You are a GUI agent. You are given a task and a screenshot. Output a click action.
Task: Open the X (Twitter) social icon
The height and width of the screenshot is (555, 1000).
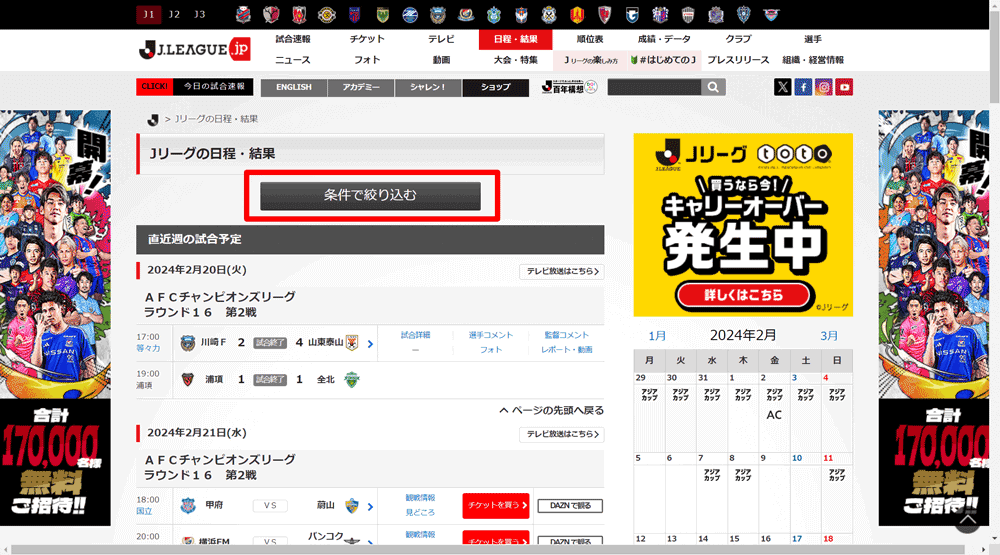(782, 87)
